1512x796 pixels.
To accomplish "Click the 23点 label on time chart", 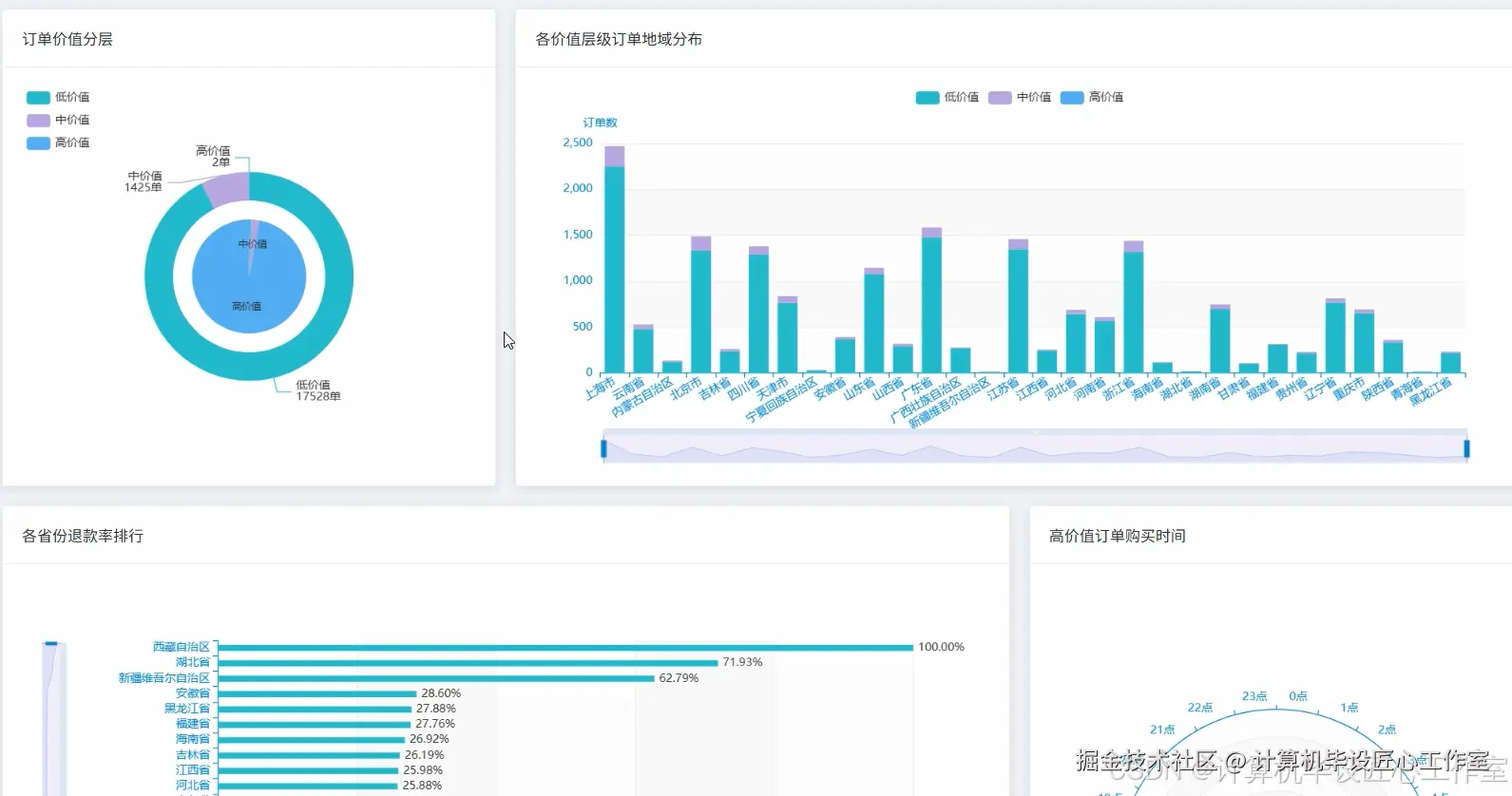I will coord(1254,696).
